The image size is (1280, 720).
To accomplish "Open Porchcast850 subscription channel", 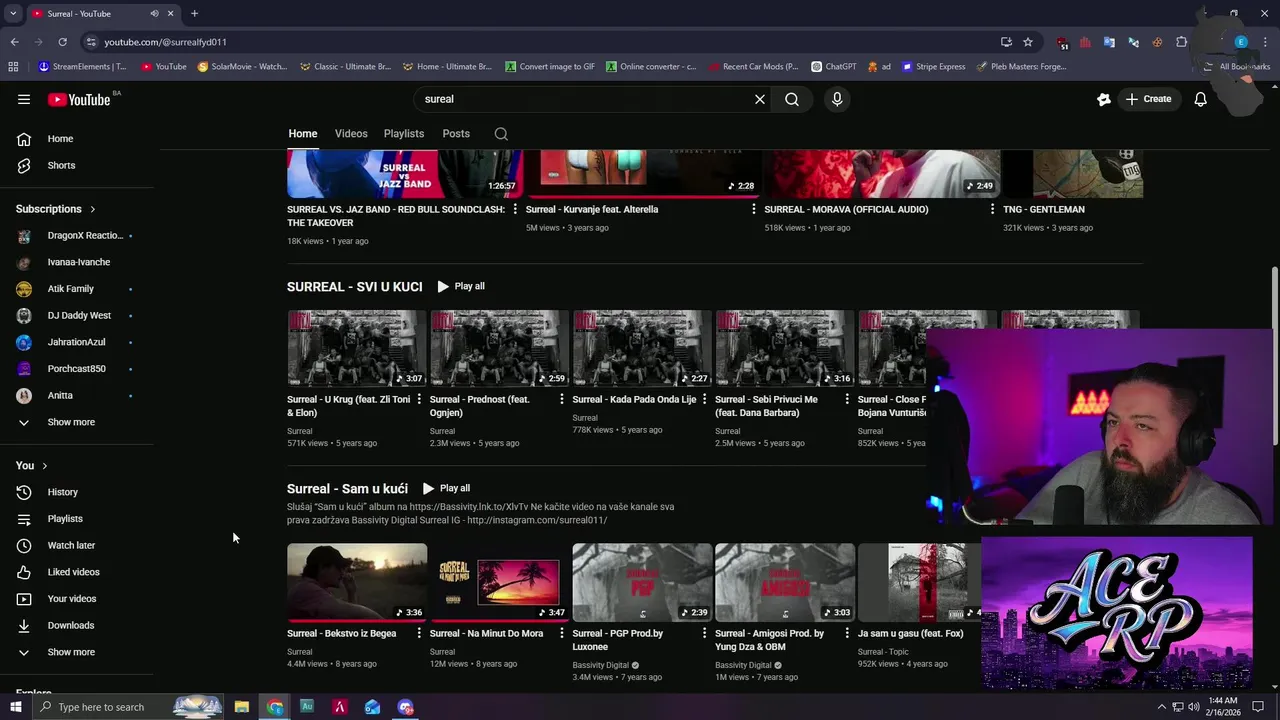I will coord(77,369).
